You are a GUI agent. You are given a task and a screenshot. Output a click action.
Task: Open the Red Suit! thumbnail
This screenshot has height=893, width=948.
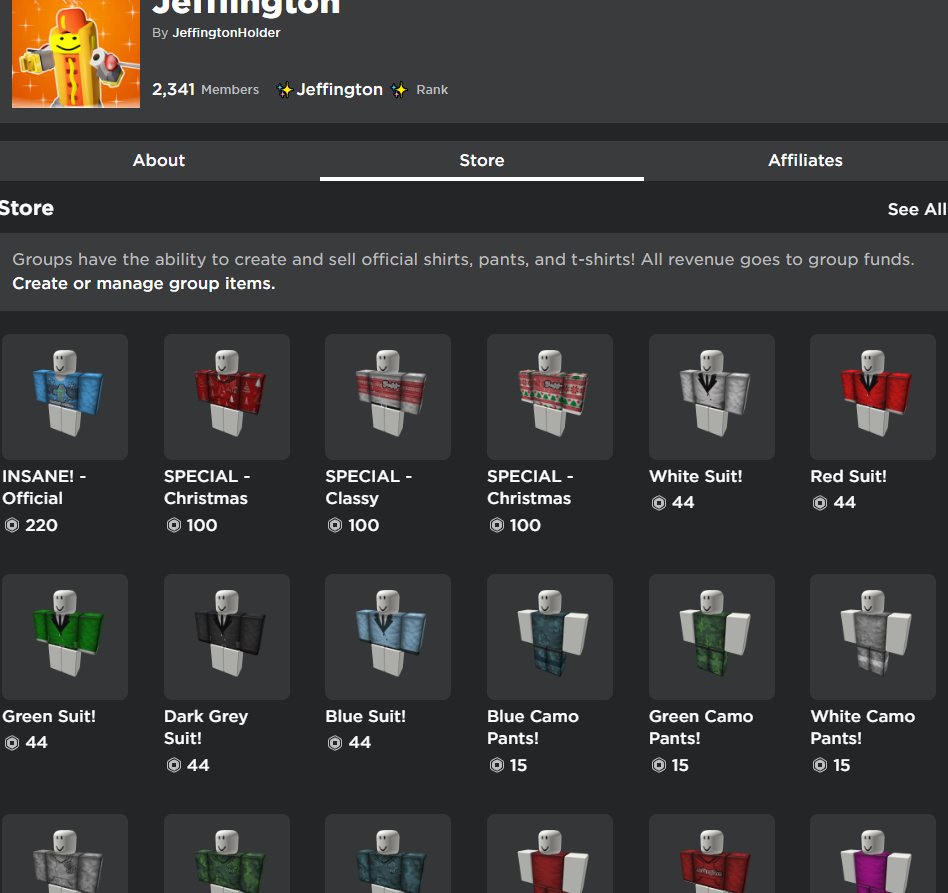[x=873, y=397]
